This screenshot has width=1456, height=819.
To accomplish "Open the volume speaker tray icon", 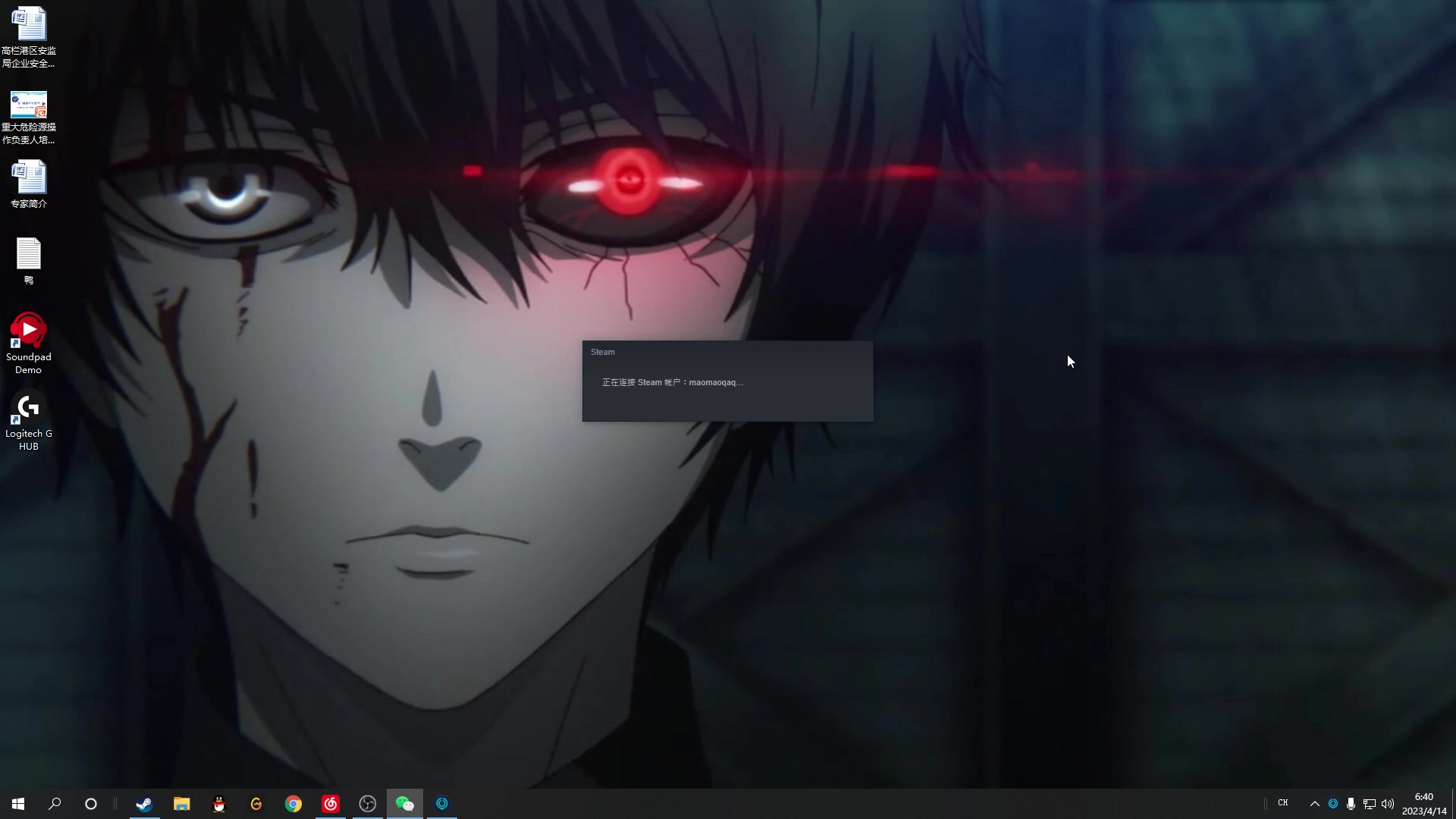I will click(1388, 804).
